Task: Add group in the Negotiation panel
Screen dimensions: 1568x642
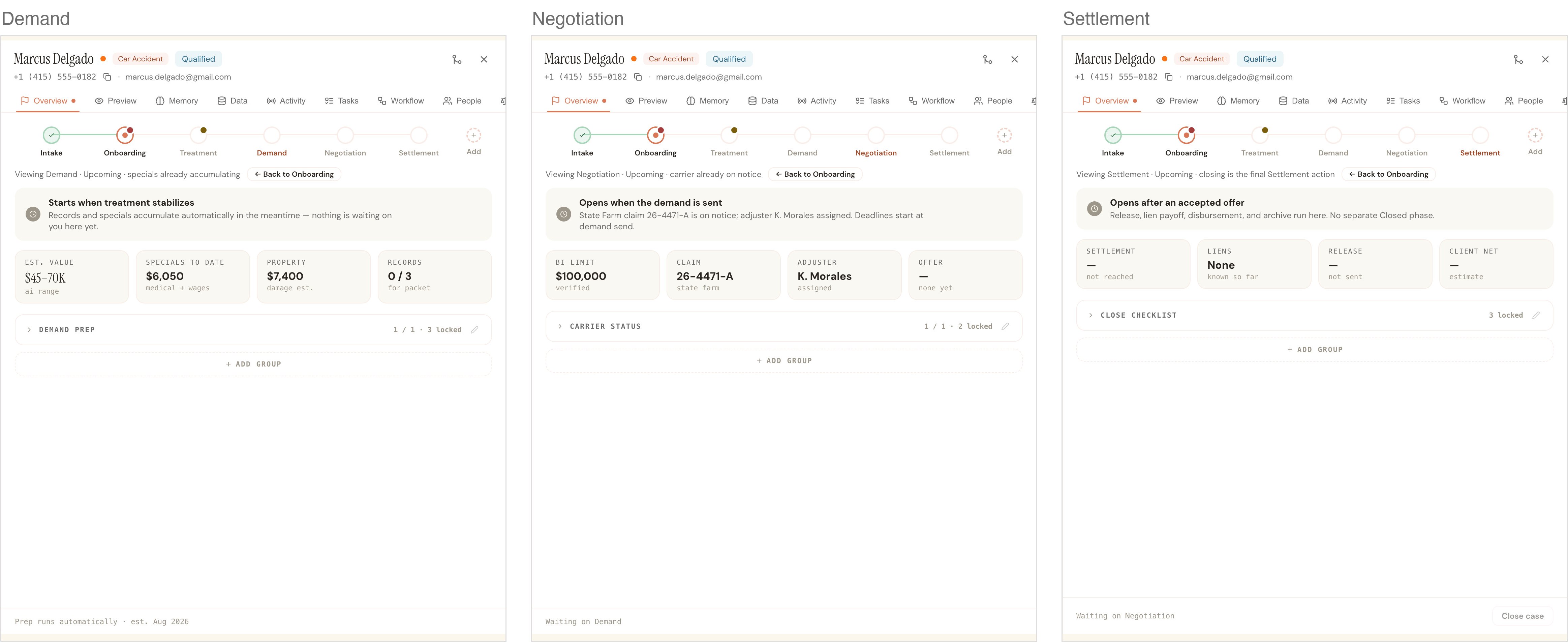Action: [784, 360]
